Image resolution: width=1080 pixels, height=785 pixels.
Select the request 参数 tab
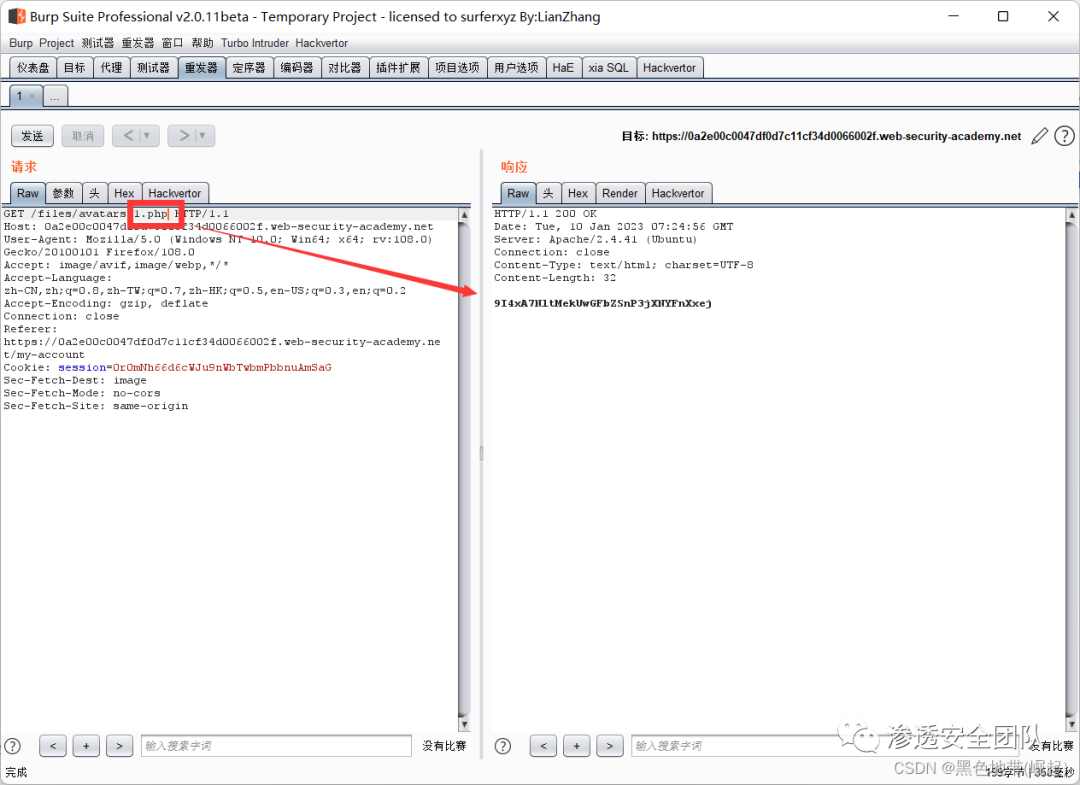63,193
